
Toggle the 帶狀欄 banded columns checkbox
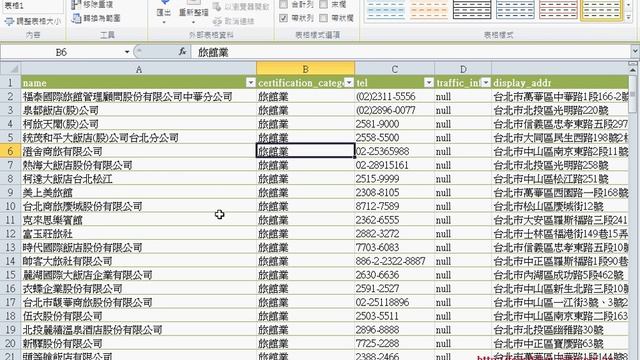(323, 18)
